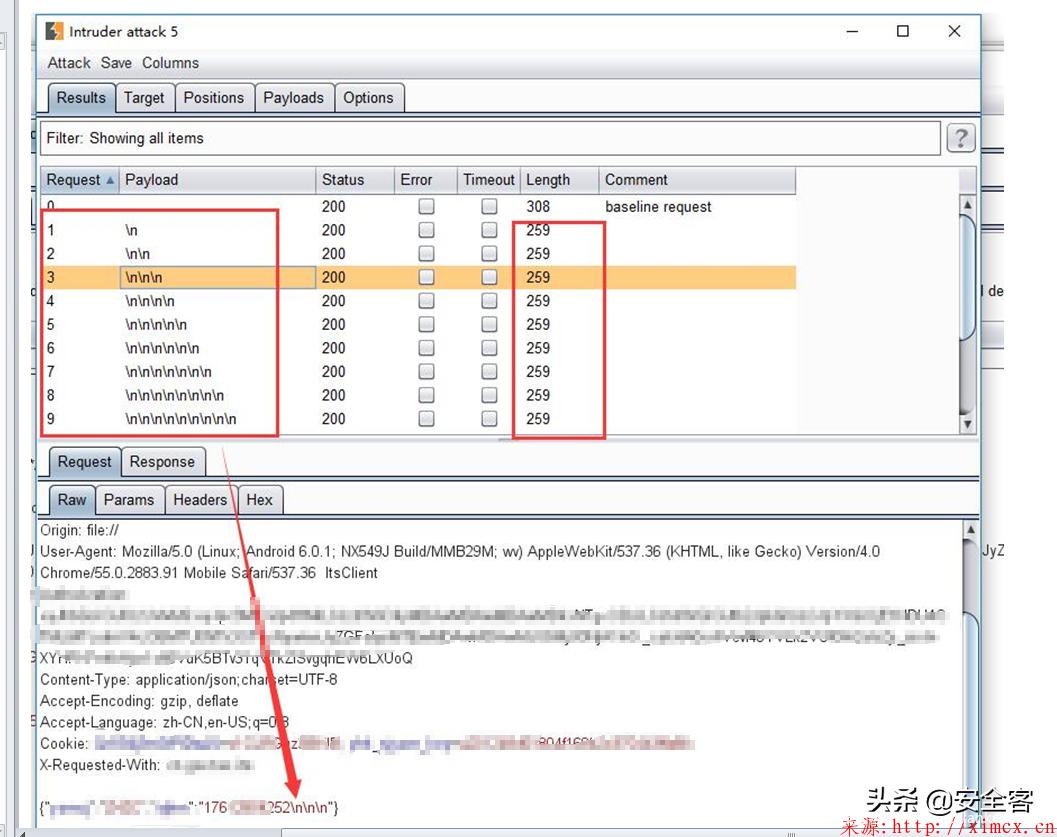
Task: Select the baseline request comment cell
Action: click(x=658, y=207)
